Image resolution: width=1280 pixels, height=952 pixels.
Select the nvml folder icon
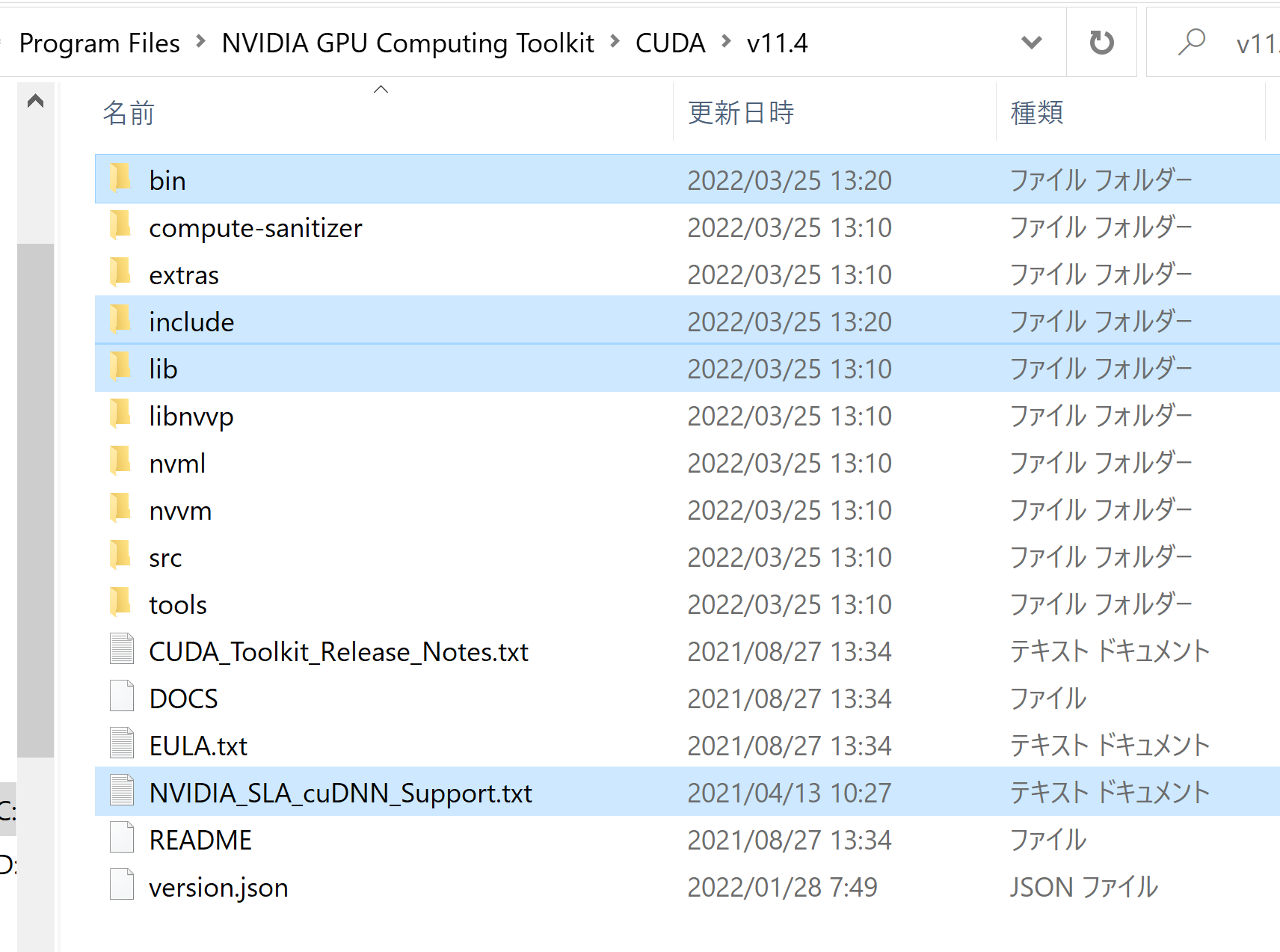[x=120, y=461]
